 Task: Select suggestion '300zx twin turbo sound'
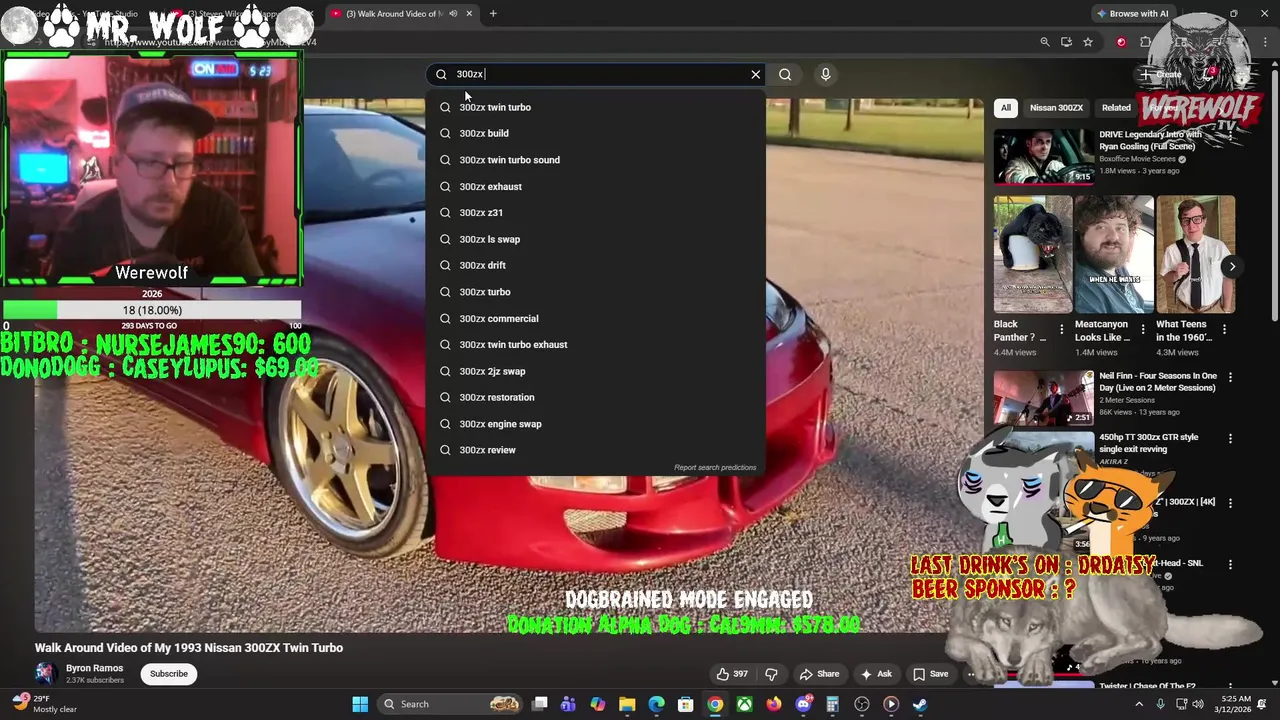click(596, 160)
